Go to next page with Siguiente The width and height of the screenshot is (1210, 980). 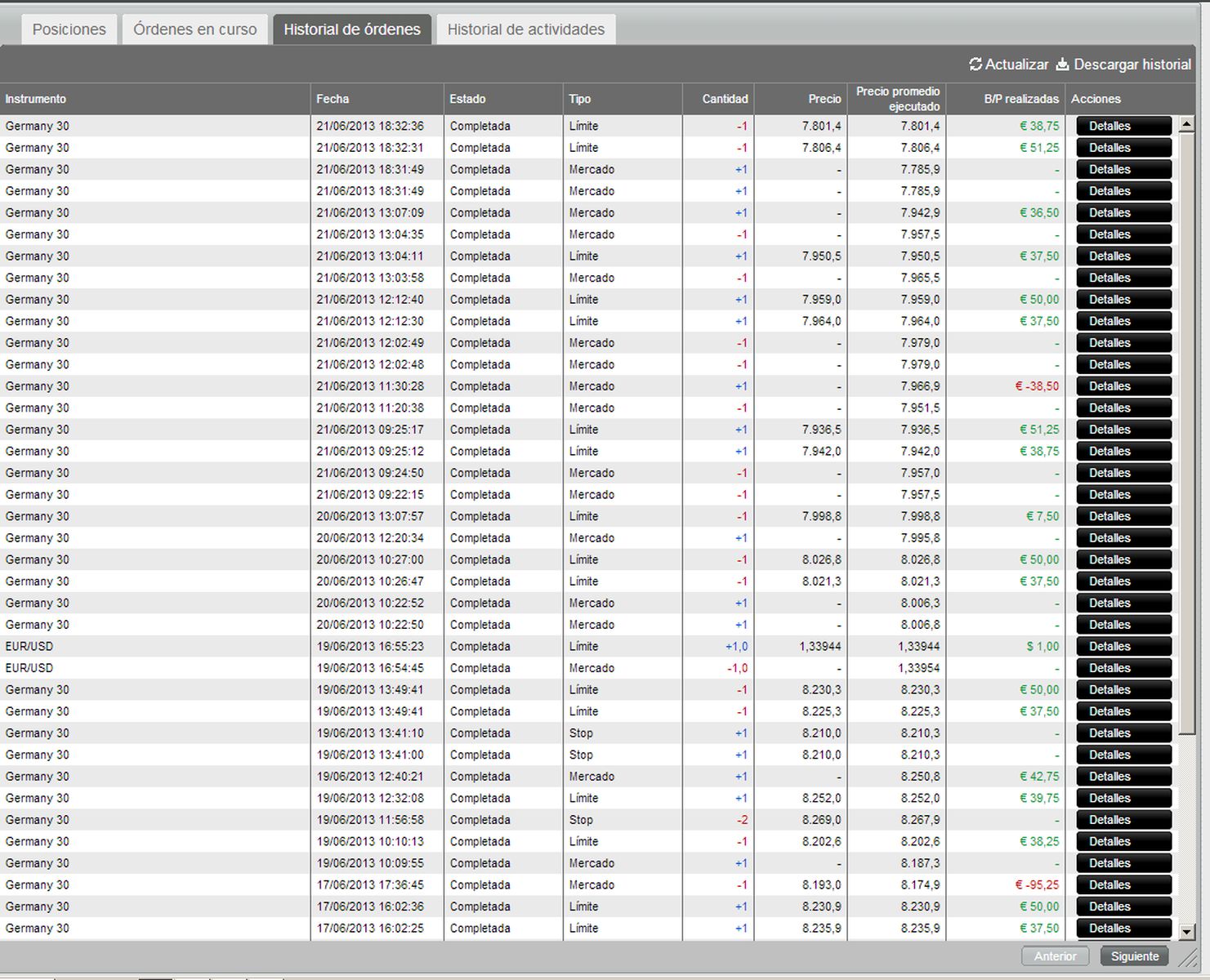1134,956
